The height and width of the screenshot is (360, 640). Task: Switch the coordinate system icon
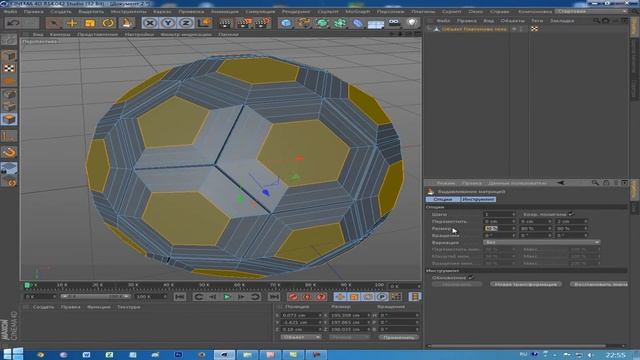click(x=204, y=23)
